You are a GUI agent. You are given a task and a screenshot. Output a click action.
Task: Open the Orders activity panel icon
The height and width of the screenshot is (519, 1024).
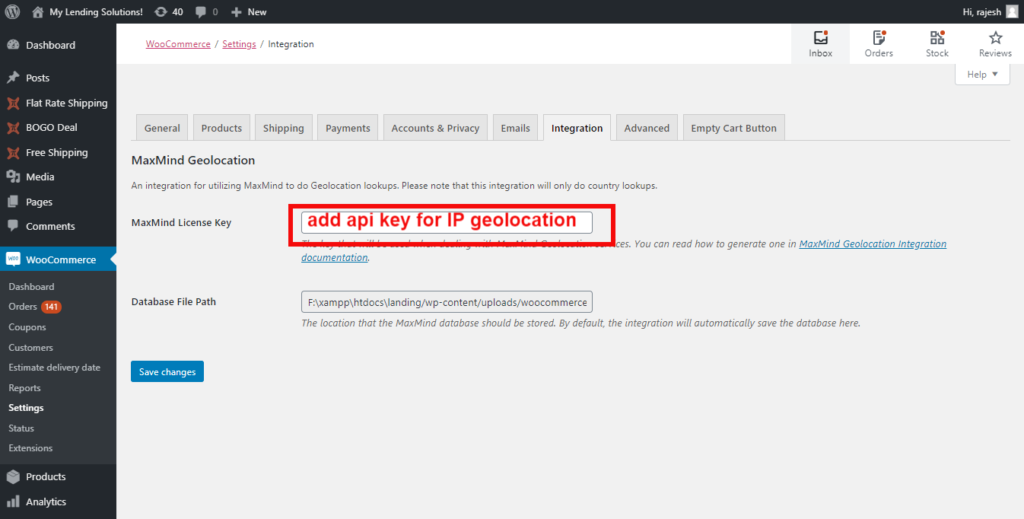coord(879,38)
